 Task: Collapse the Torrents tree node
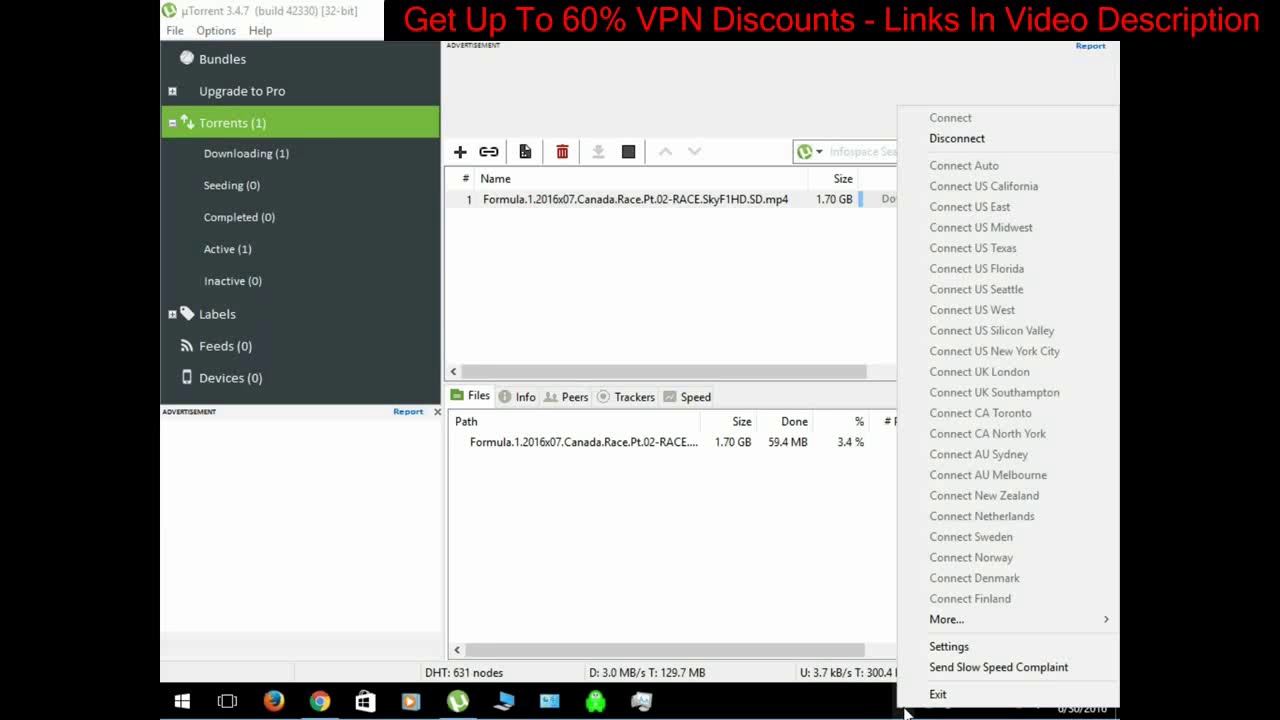coord(172,123)
